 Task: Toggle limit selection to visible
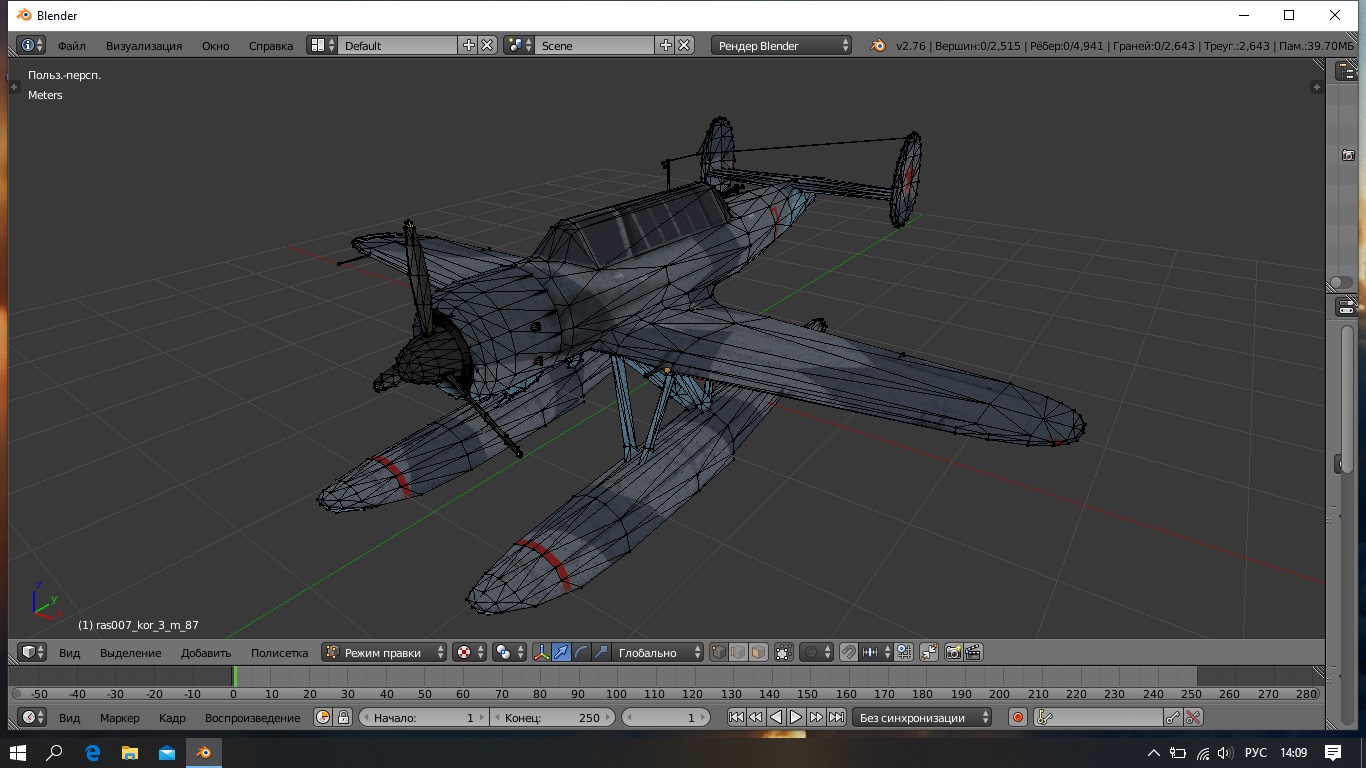[783, 652]
